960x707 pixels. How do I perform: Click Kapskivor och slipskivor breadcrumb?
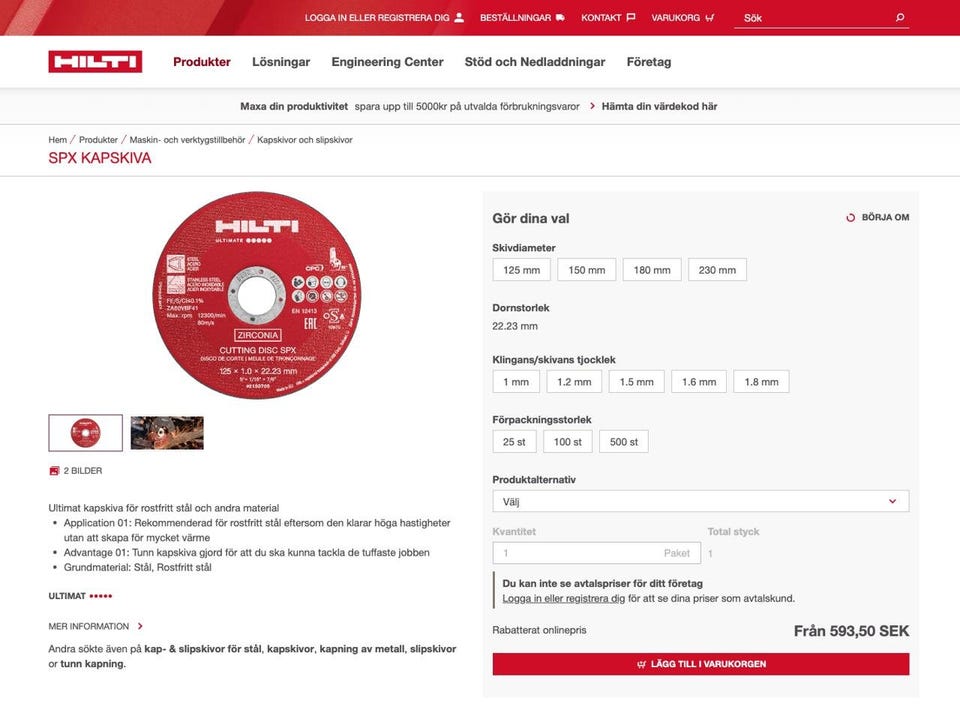(305, 140)
